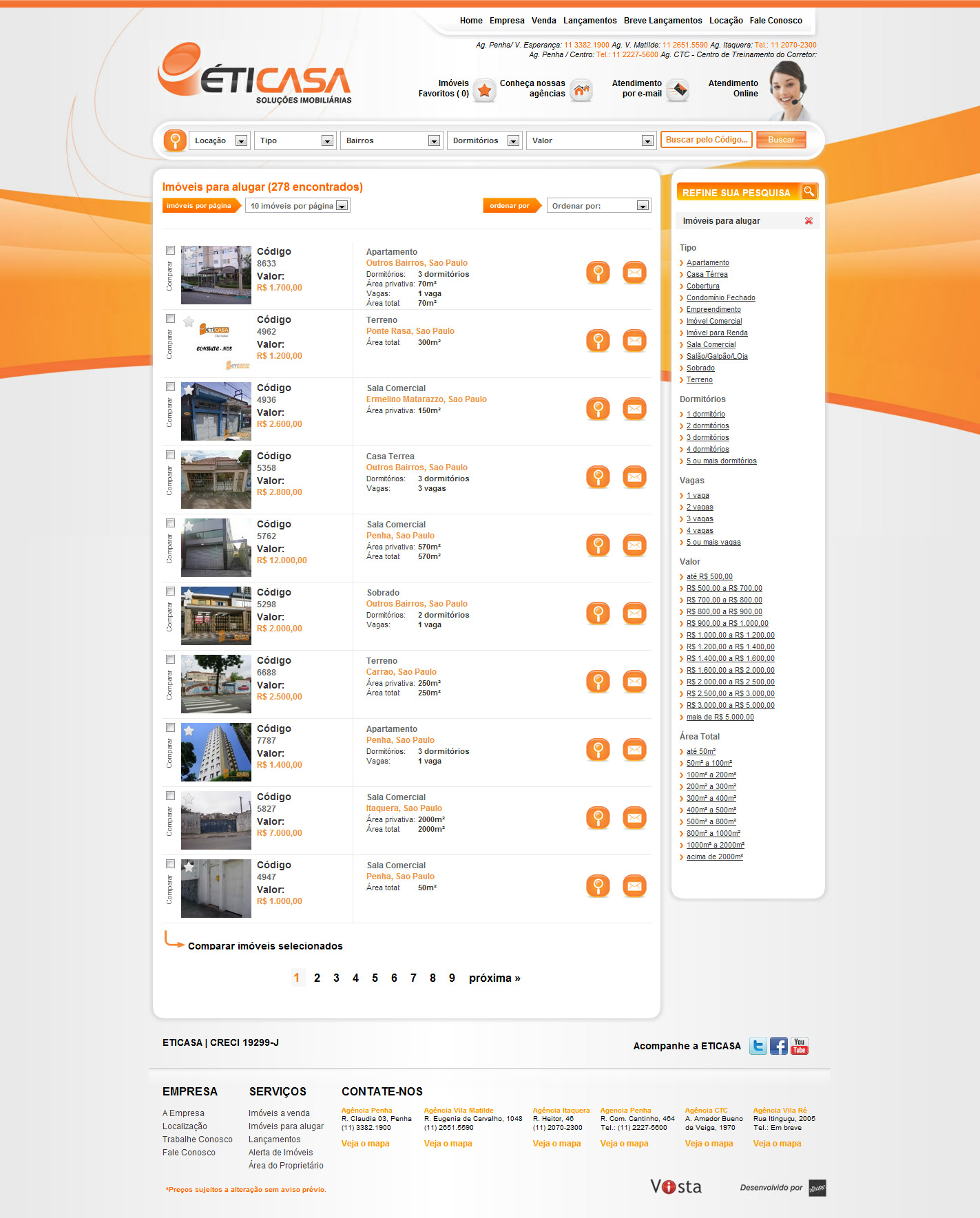Filter value R$ 1.000,00 a R$ 1.200,00
The image size is (980, 1218).
731,636
